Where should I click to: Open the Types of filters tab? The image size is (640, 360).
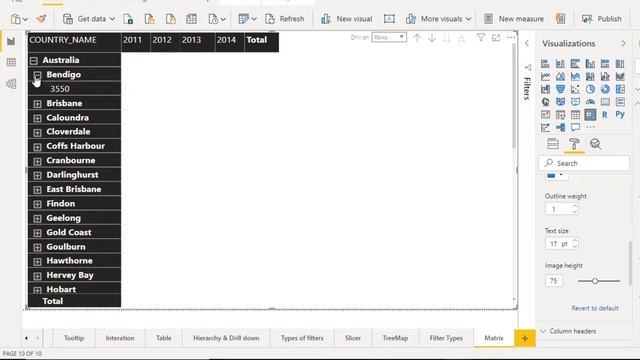coord(302,338)
